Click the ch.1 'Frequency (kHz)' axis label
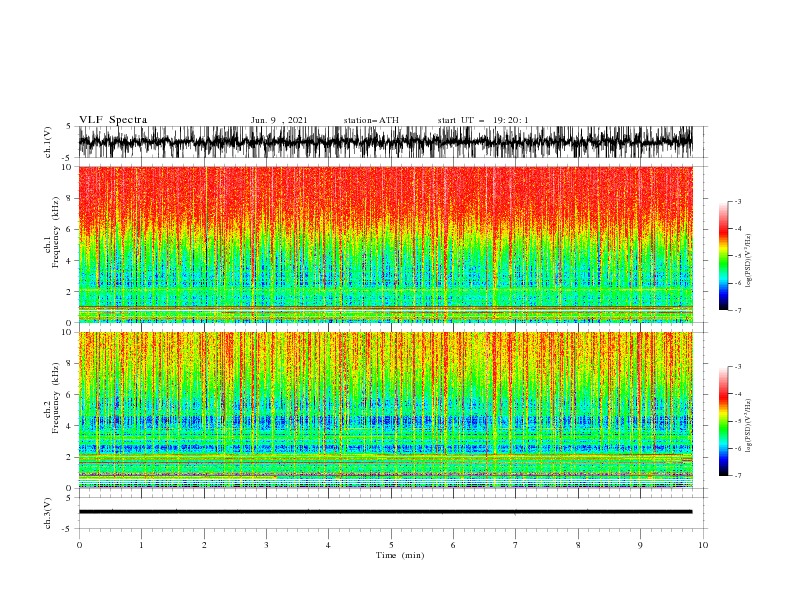This screenshot has height=612, width=792. click(x=56, y=232)
